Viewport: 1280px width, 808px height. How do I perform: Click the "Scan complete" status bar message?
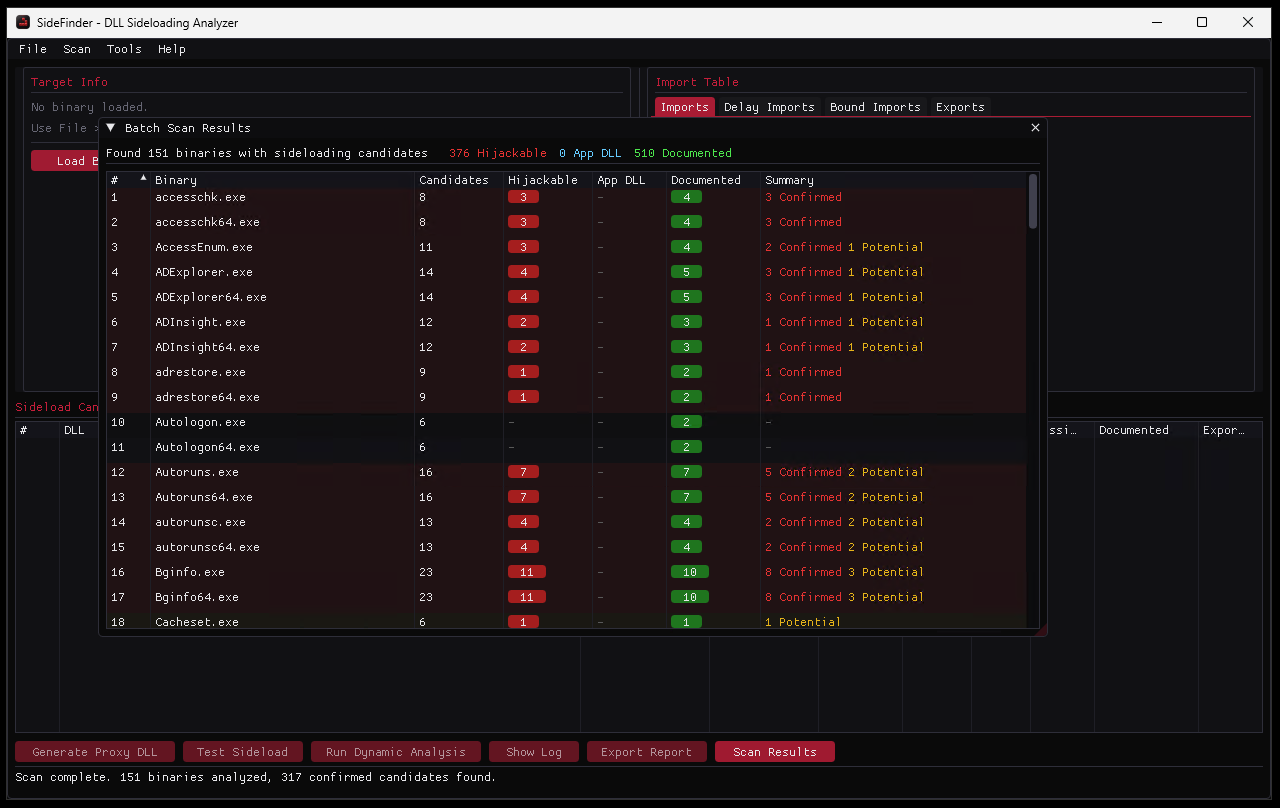[255, 777]
